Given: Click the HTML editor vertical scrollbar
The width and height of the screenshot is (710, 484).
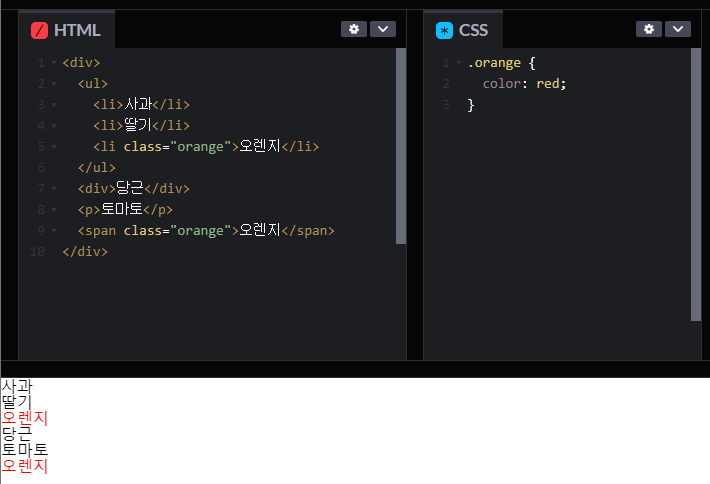Looking at the screenshot, I should [401, 146].
